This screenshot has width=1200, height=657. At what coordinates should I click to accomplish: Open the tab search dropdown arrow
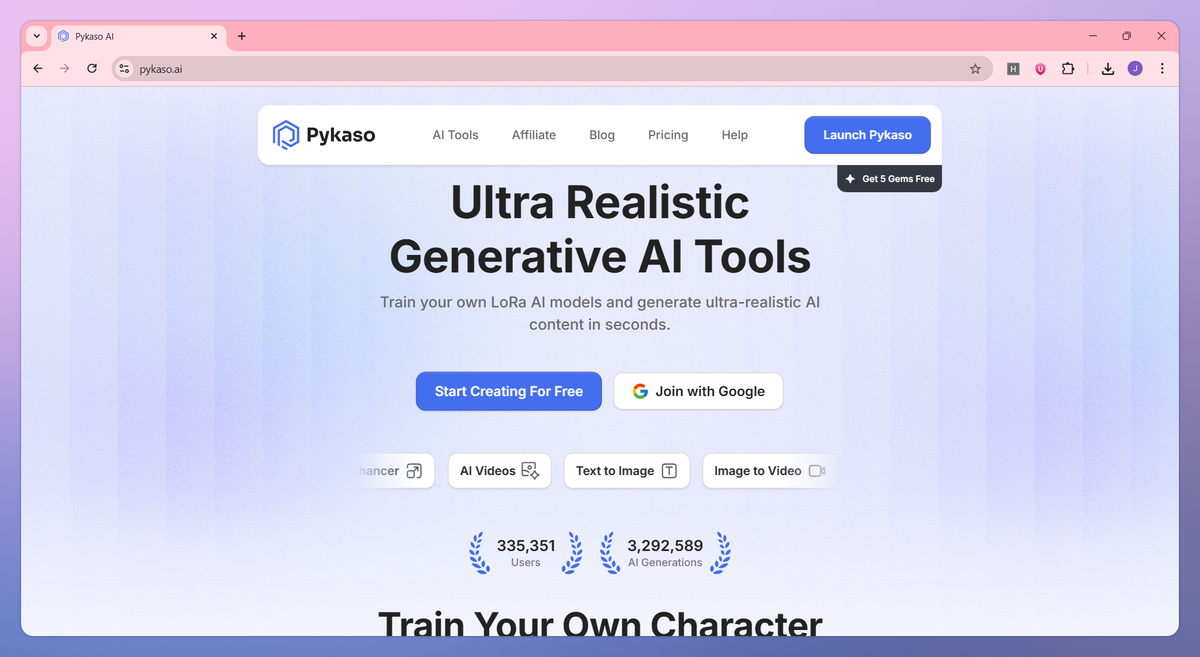(37, 36)
